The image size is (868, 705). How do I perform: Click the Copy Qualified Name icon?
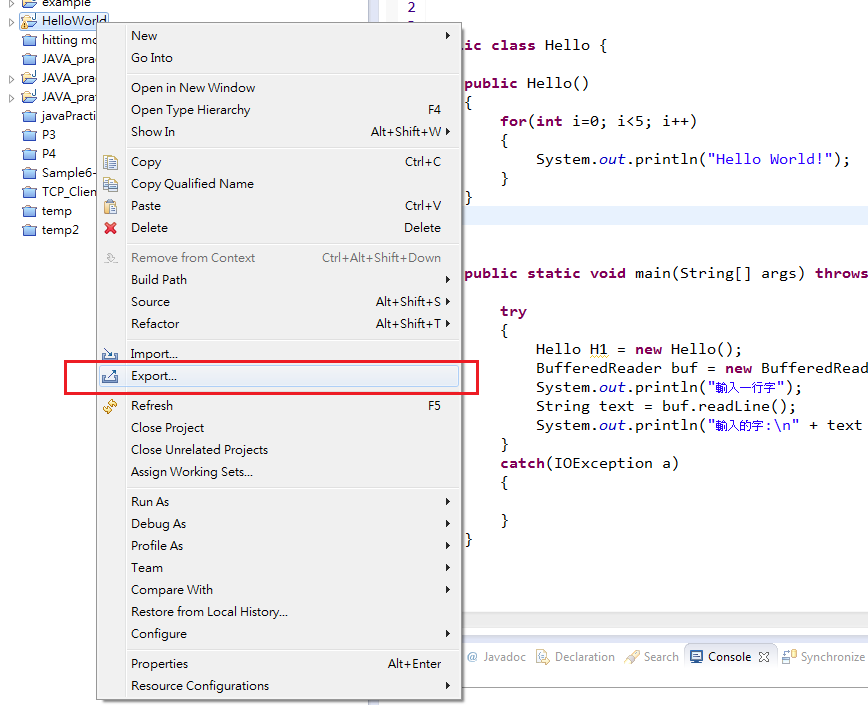[x=110, y=184]
